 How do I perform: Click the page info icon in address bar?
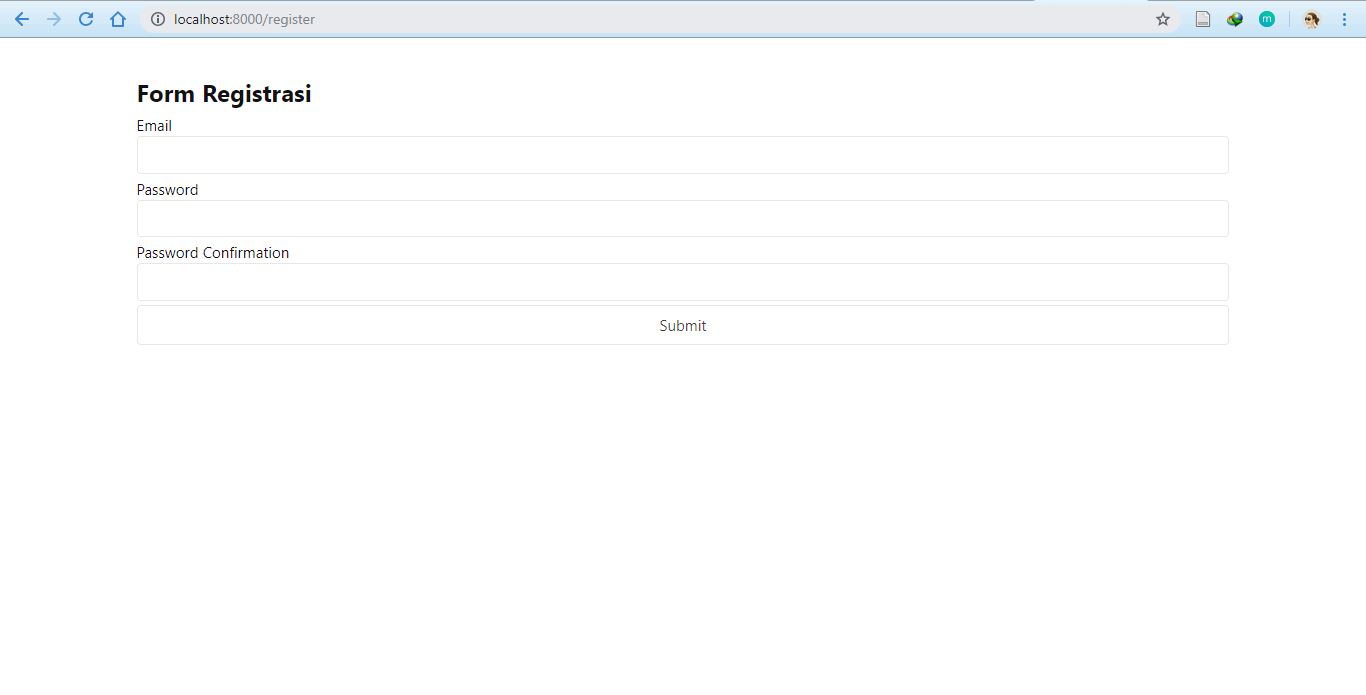tap(157, 19)
